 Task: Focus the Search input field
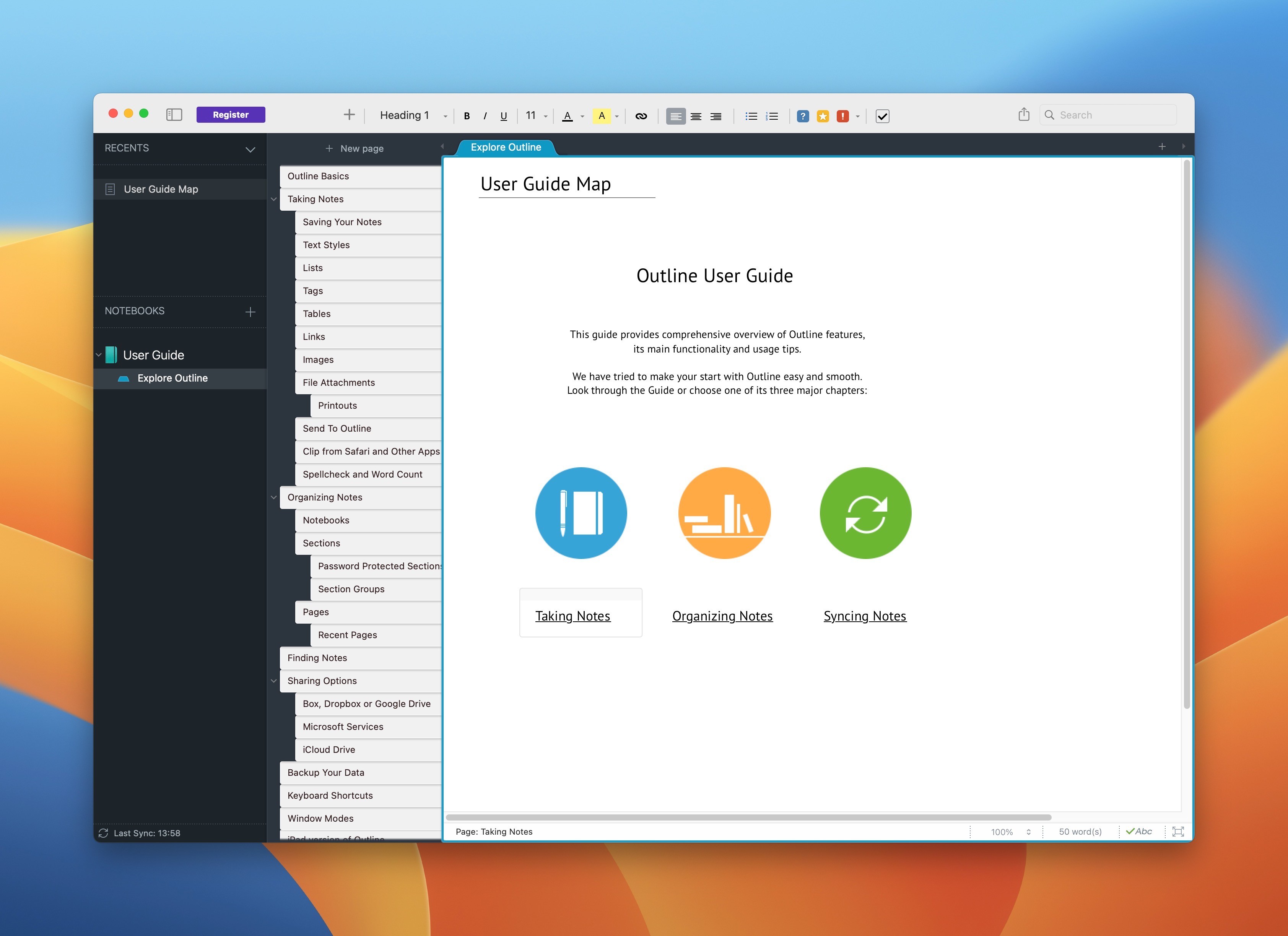click(1108, 115)
